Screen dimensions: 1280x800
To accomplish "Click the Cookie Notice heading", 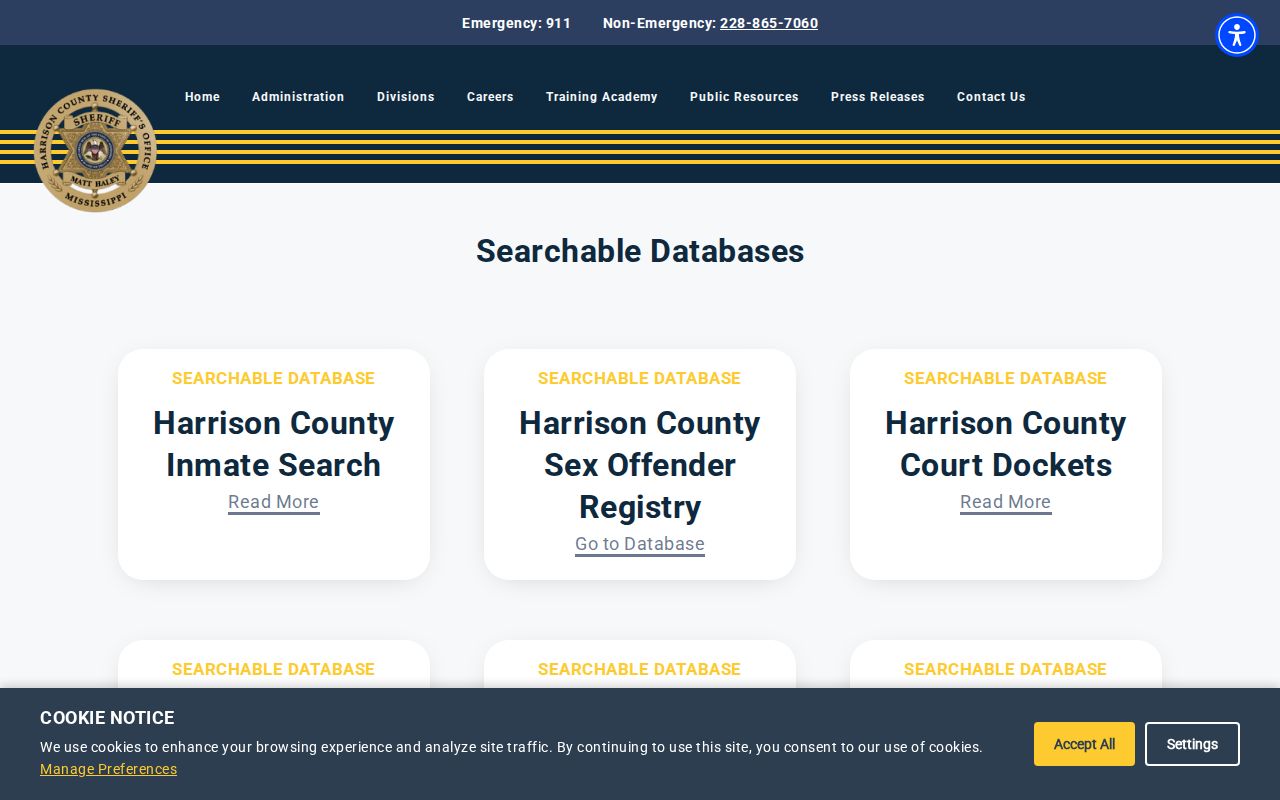I will 107,718.
